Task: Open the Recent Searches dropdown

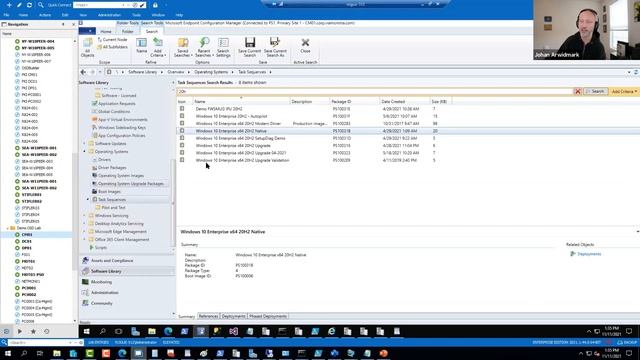Action: coord(204,48)
